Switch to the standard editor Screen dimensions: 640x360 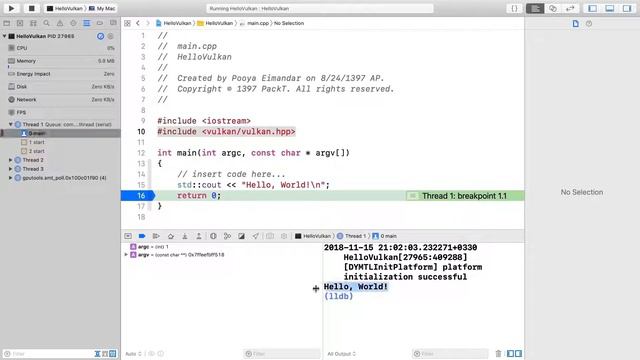tap(535, 8)
